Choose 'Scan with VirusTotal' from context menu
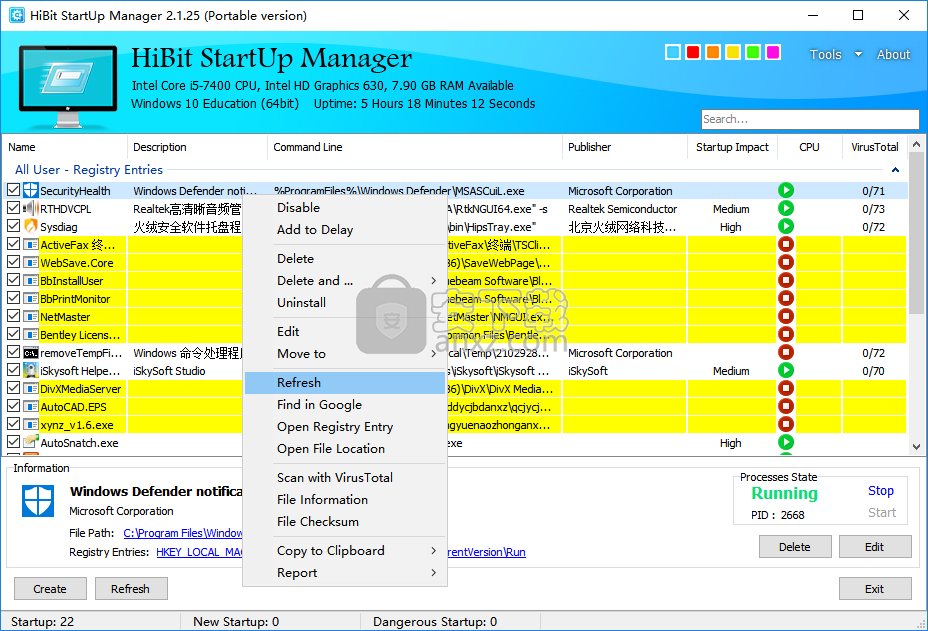This screenshot has height=631, width=928. point(334,478)
